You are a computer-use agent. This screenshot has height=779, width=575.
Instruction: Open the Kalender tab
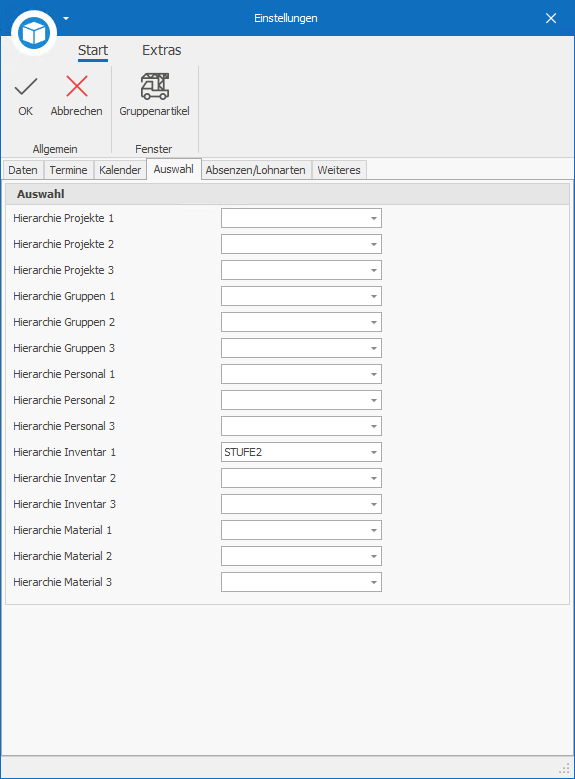point(120,170)
